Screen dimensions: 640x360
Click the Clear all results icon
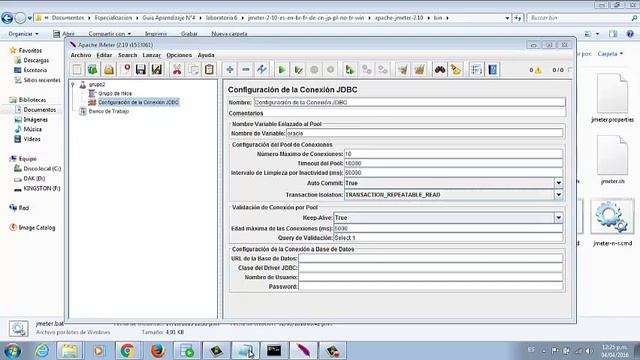tap(419, 69)
